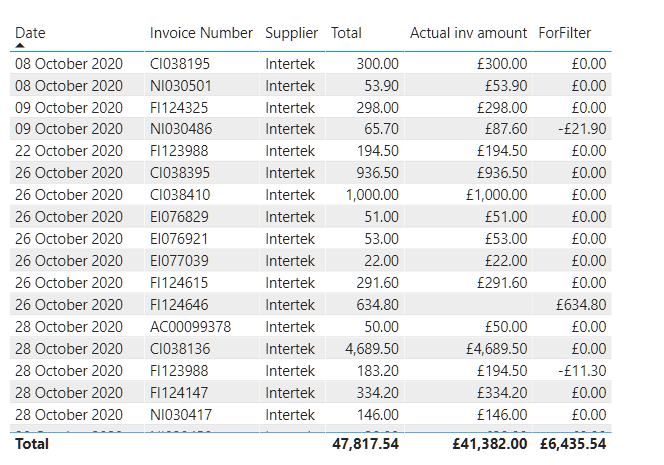
Task: Click the Total cell 65.70
Action: (x=381, y=129)
